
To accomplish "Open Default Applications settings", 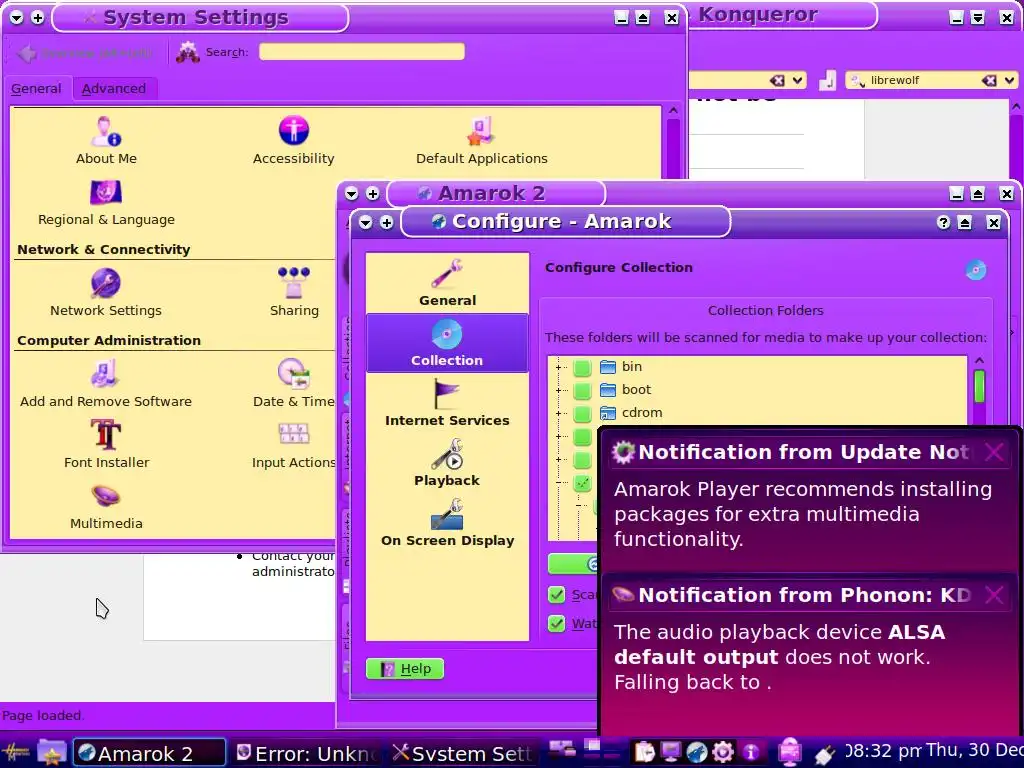I will tap(481, 140).
